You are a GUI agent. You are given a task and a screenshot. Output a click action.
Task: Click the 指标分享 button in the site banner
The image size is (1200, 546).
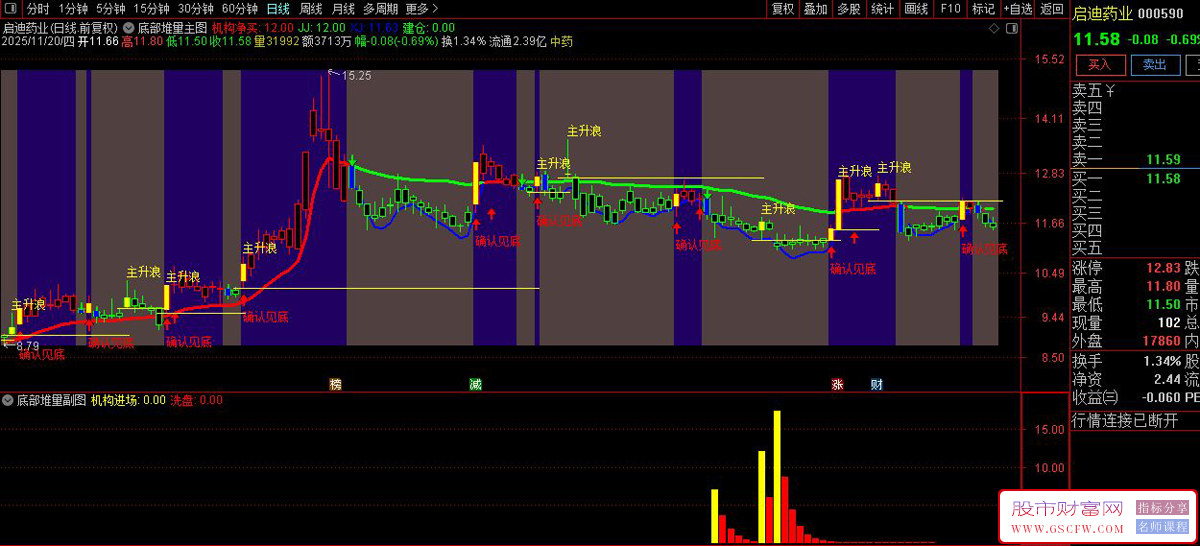(x=1163, y=507)
